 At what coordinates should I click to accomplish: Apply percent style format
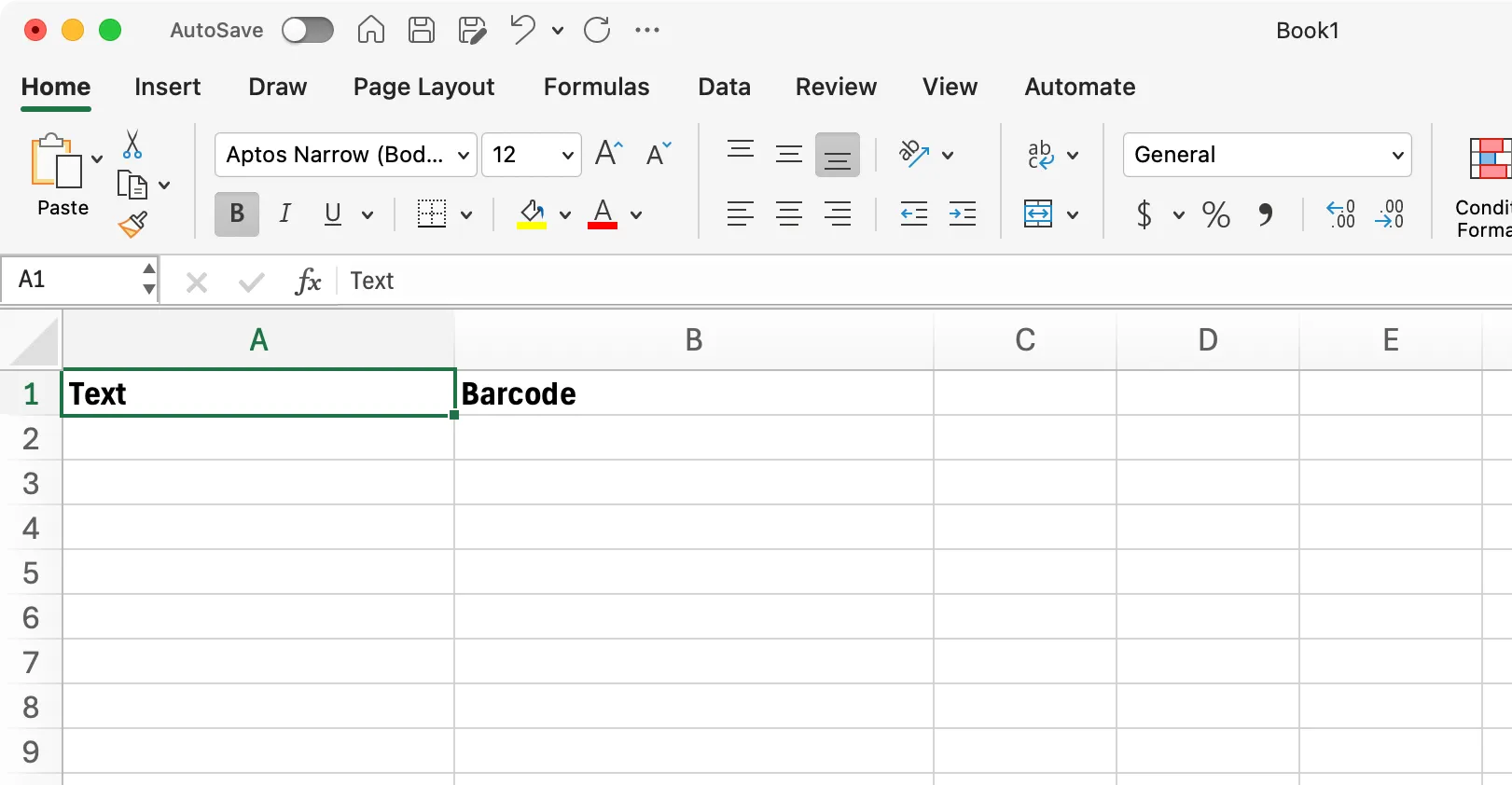click(x=1216, y=214)
